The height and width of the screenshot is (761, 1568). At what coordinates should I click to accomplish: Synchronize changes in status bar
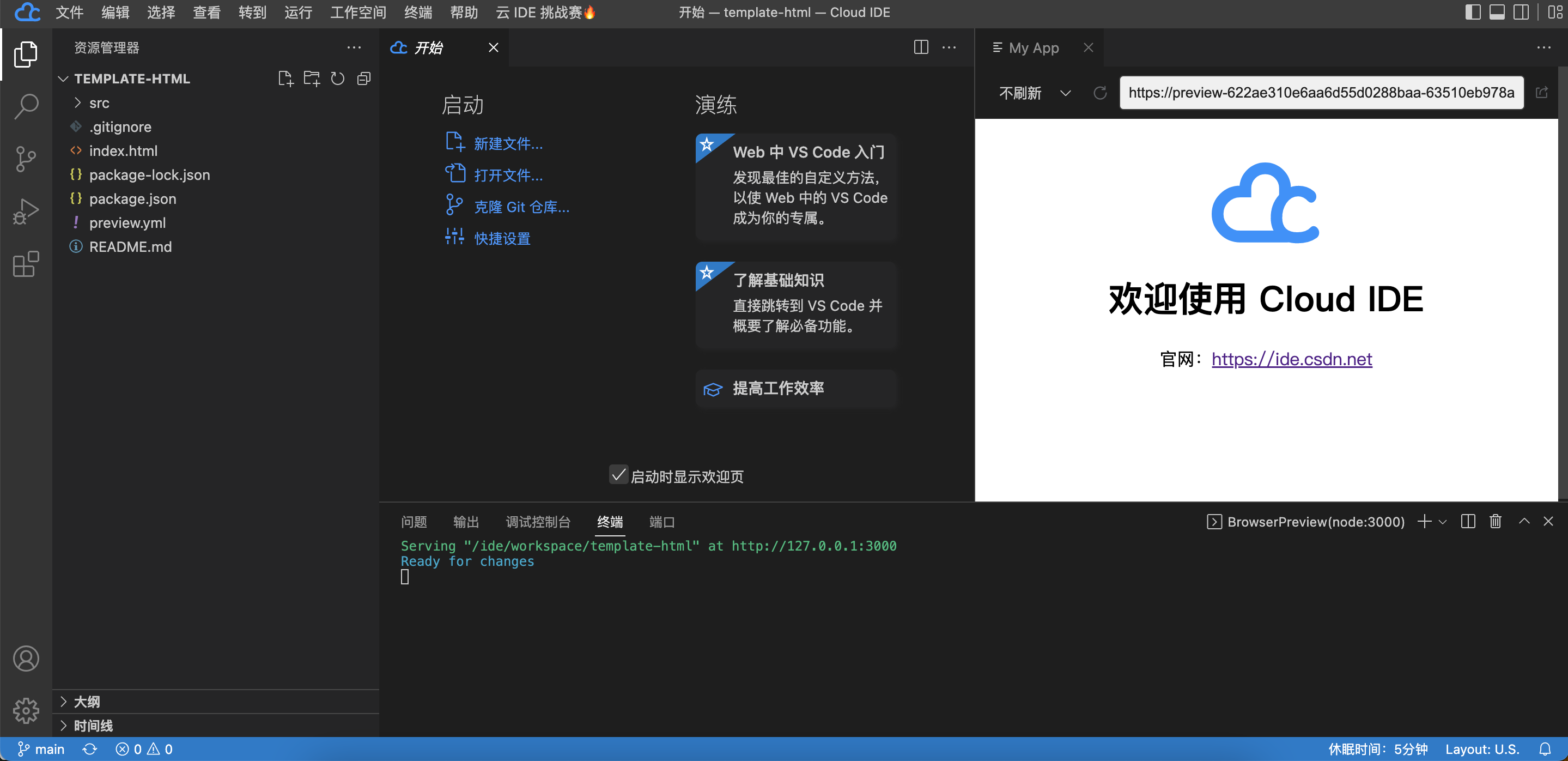[89, 749]
